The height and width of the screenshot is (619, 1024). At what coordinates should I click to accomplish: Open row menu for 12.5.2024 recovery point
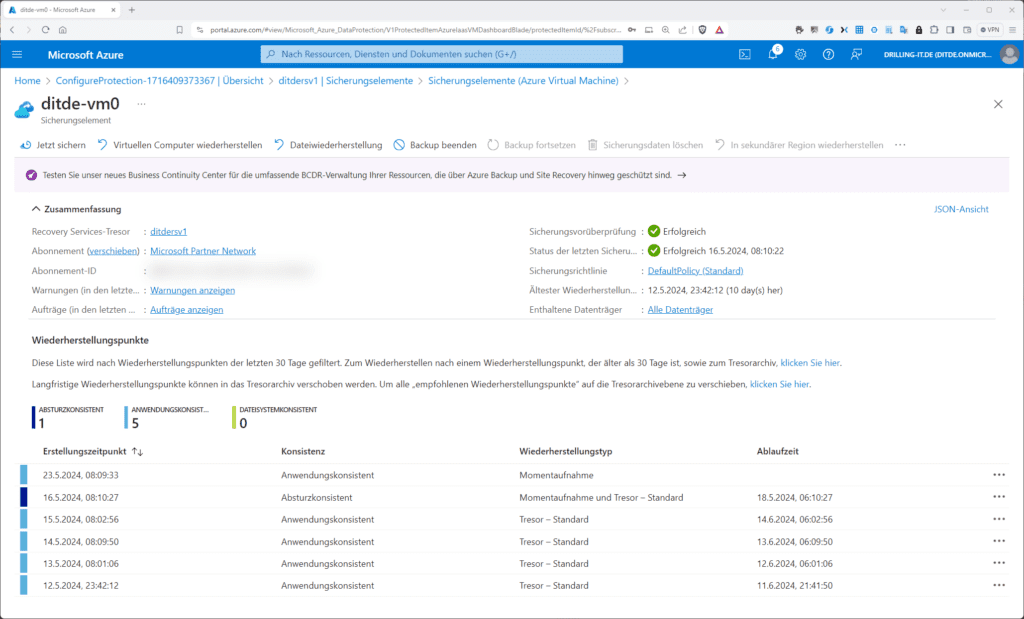pyautogui.click(x=999, y=585)
